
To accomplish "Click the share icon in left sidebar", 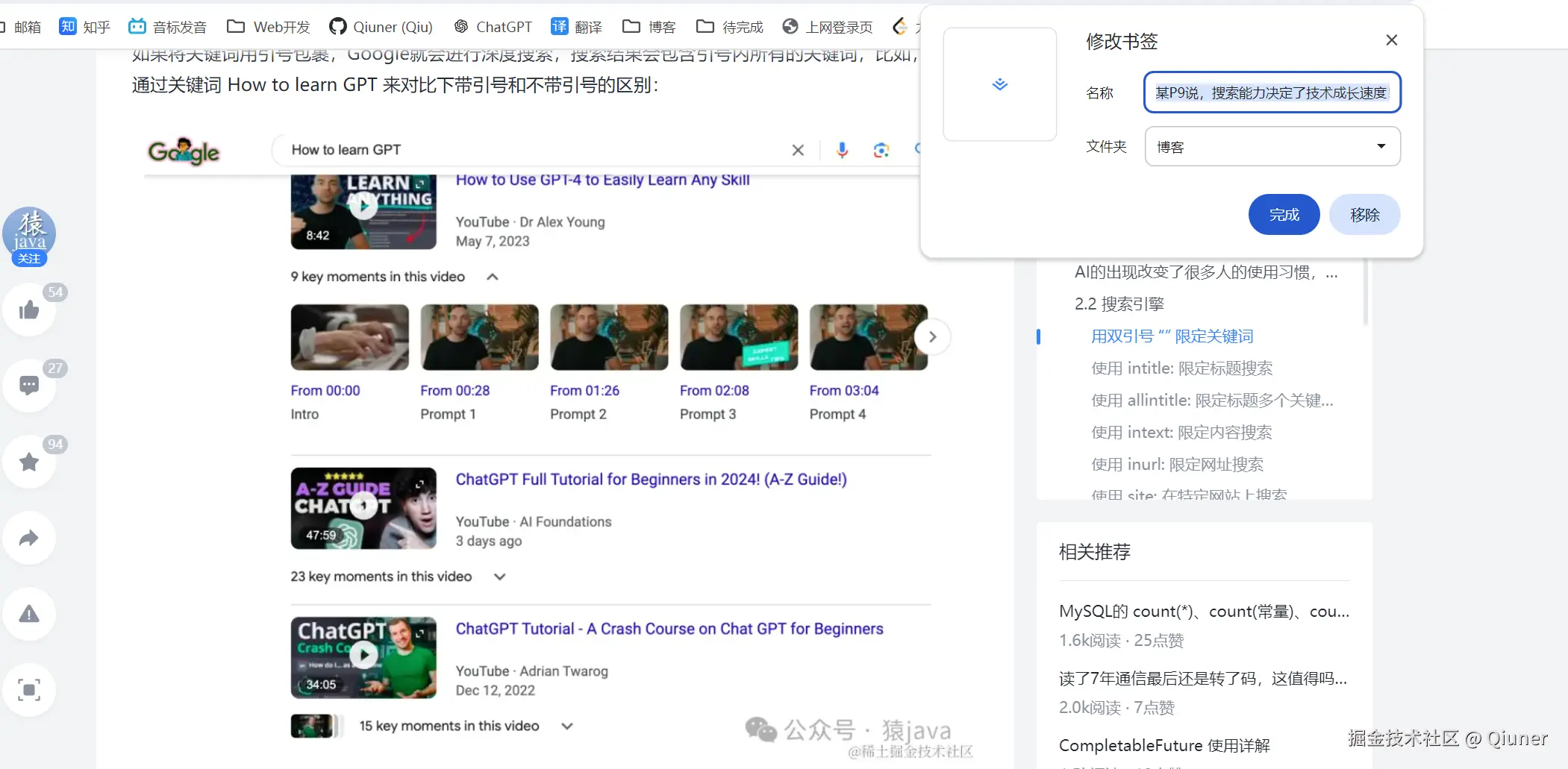I will 29,538.
